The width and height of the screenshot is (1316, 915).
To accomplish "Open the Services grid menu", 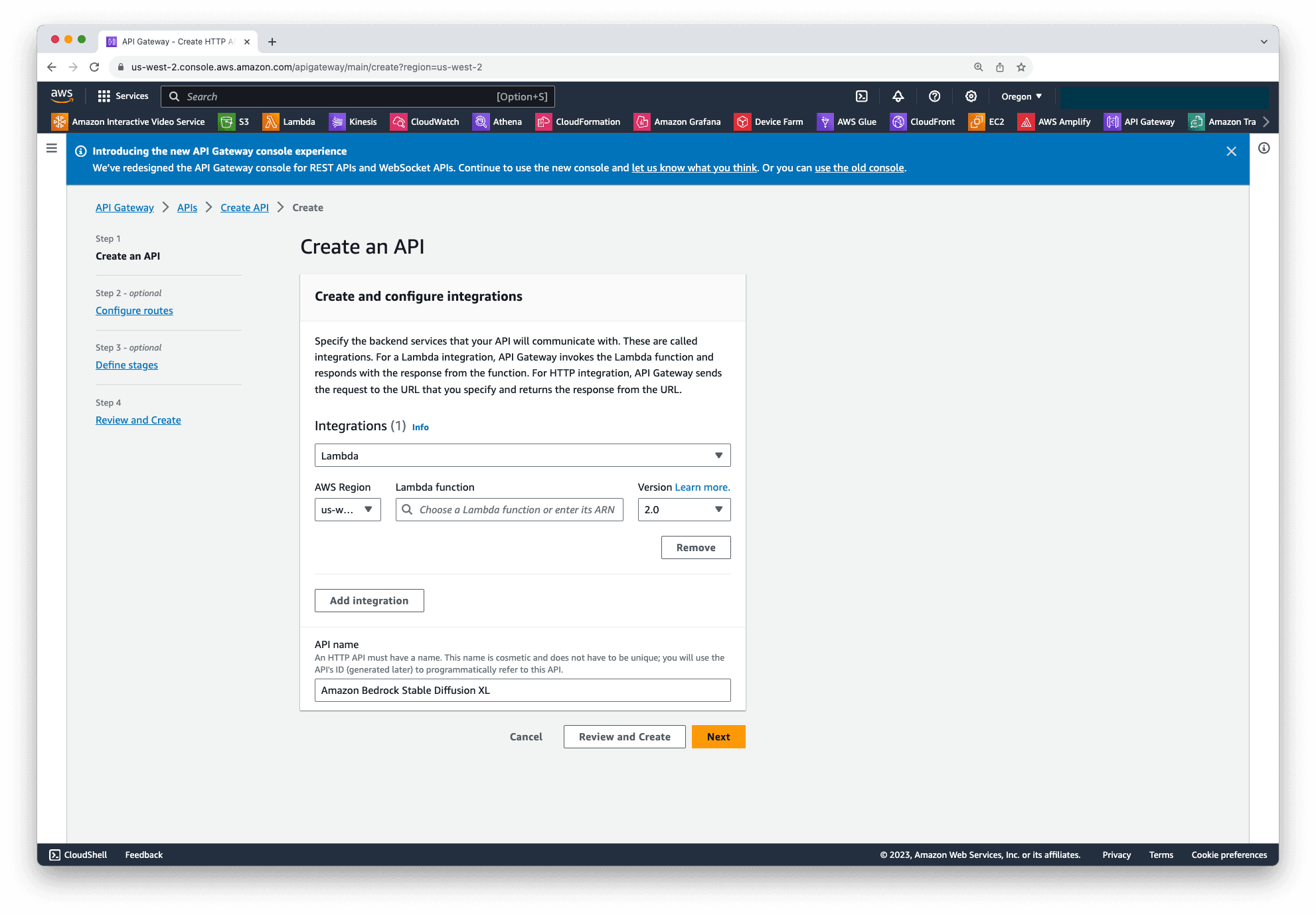I will (x=123, y=96).
